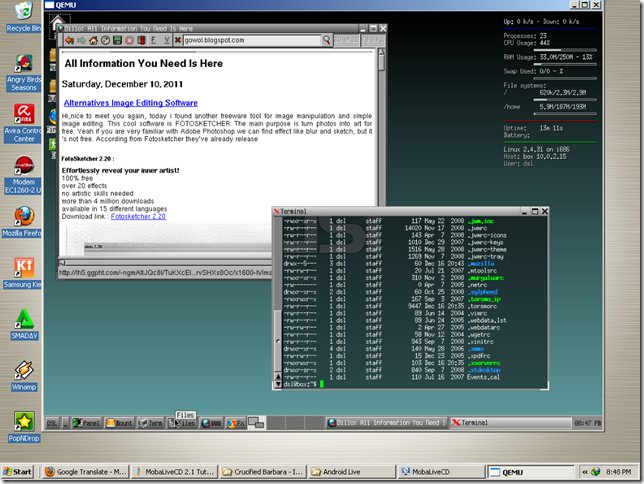644x484 pixels.
Task: Click the Dillo back arrow icon
Action: [67, 40]
